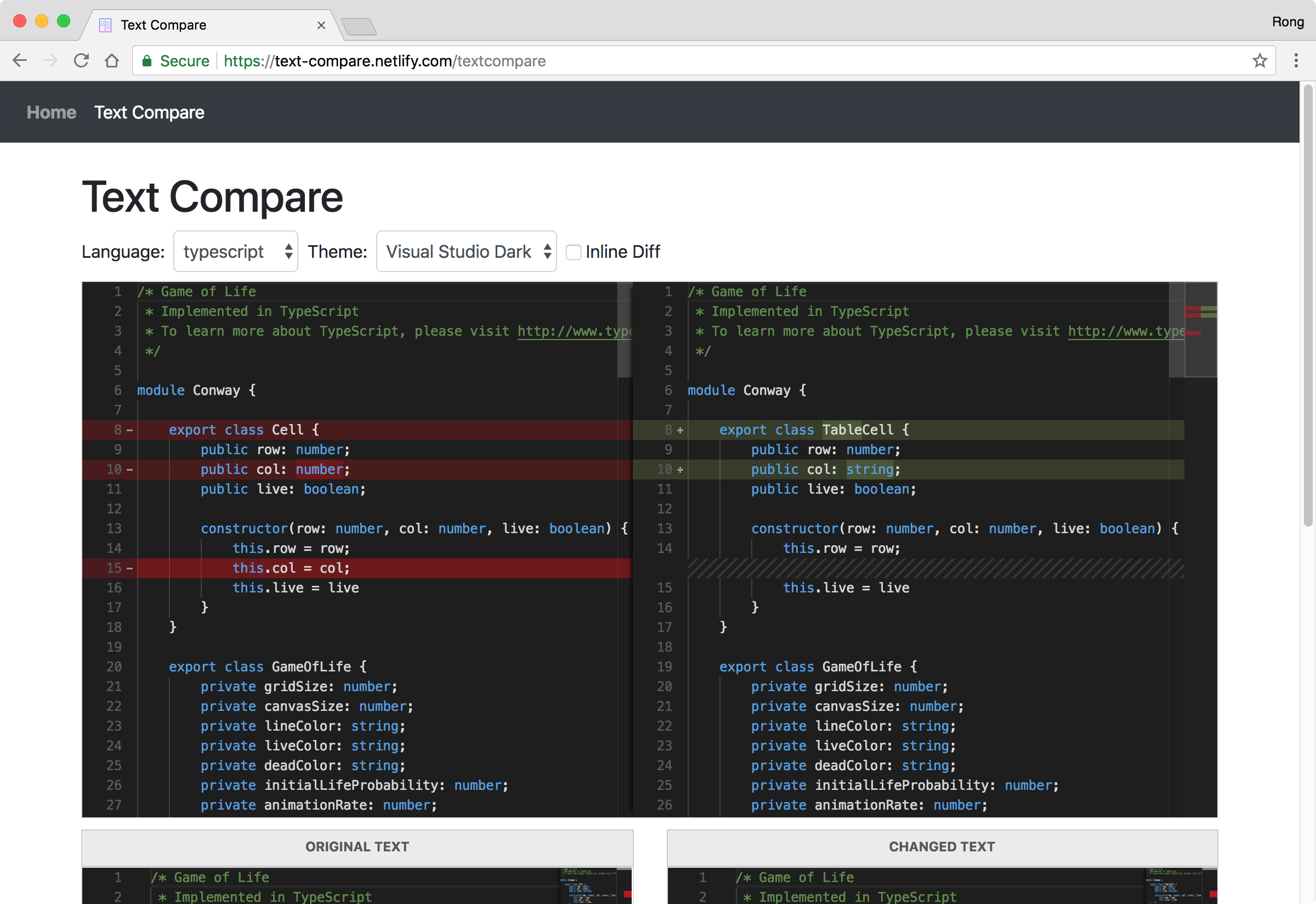Click 'module Conway {' in changed pane

[x=747, y=390]
